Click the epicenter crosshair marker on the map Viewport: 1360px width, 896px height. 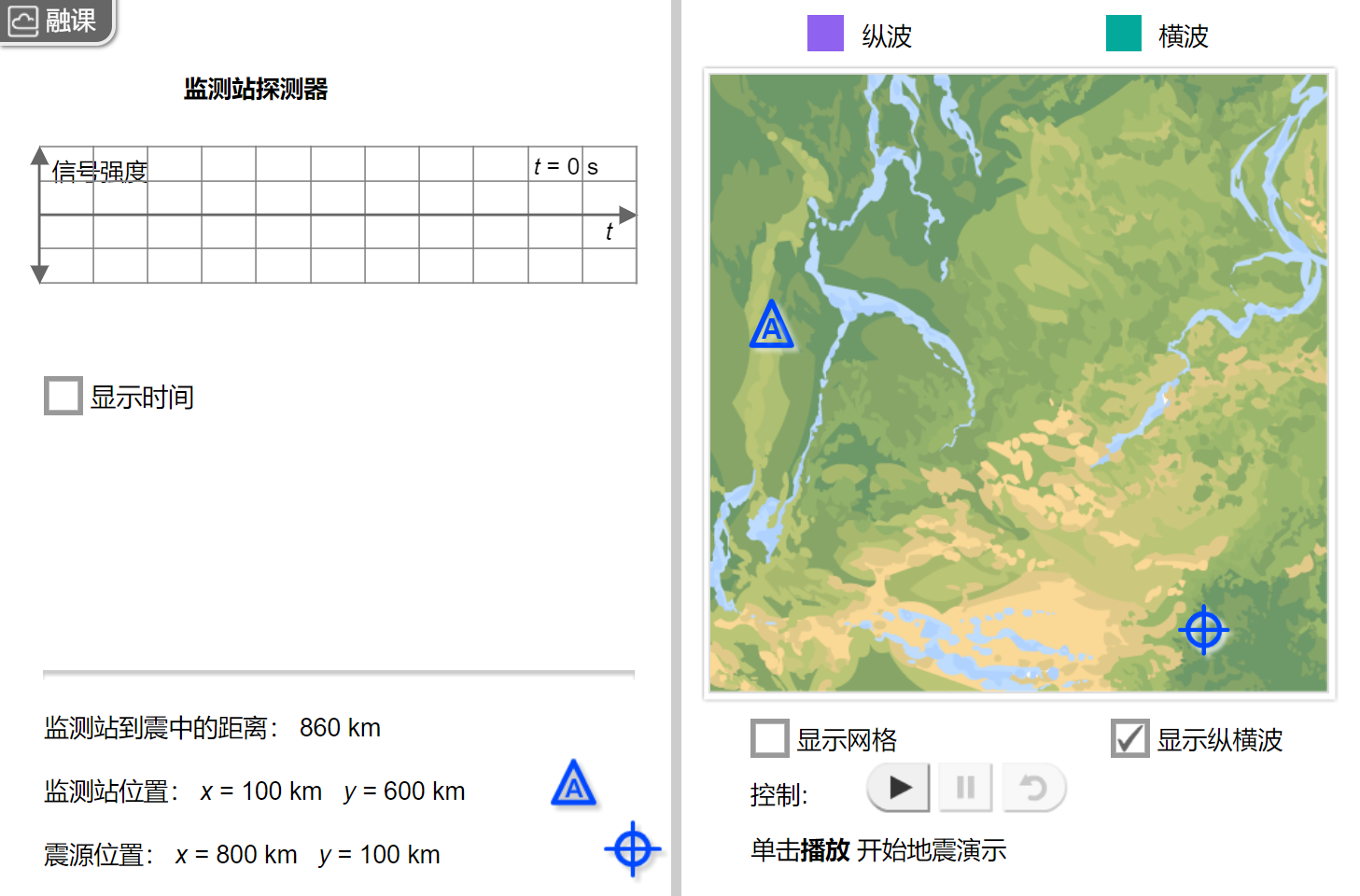point(1203,630)
